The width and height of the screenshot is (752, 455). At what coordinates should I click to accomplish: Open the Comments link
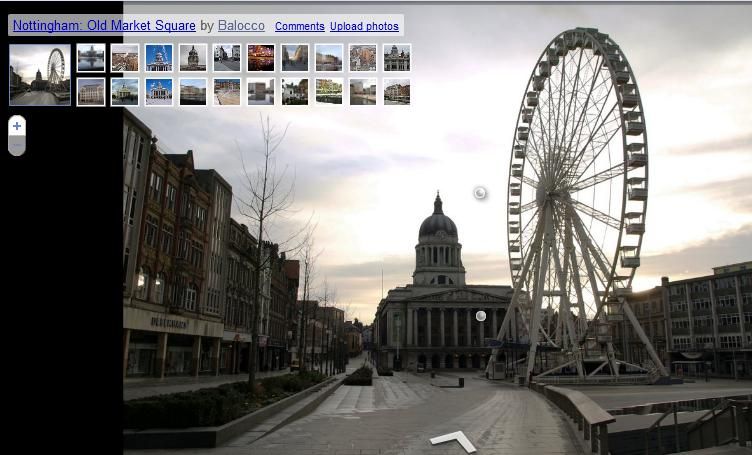point(299,27)
